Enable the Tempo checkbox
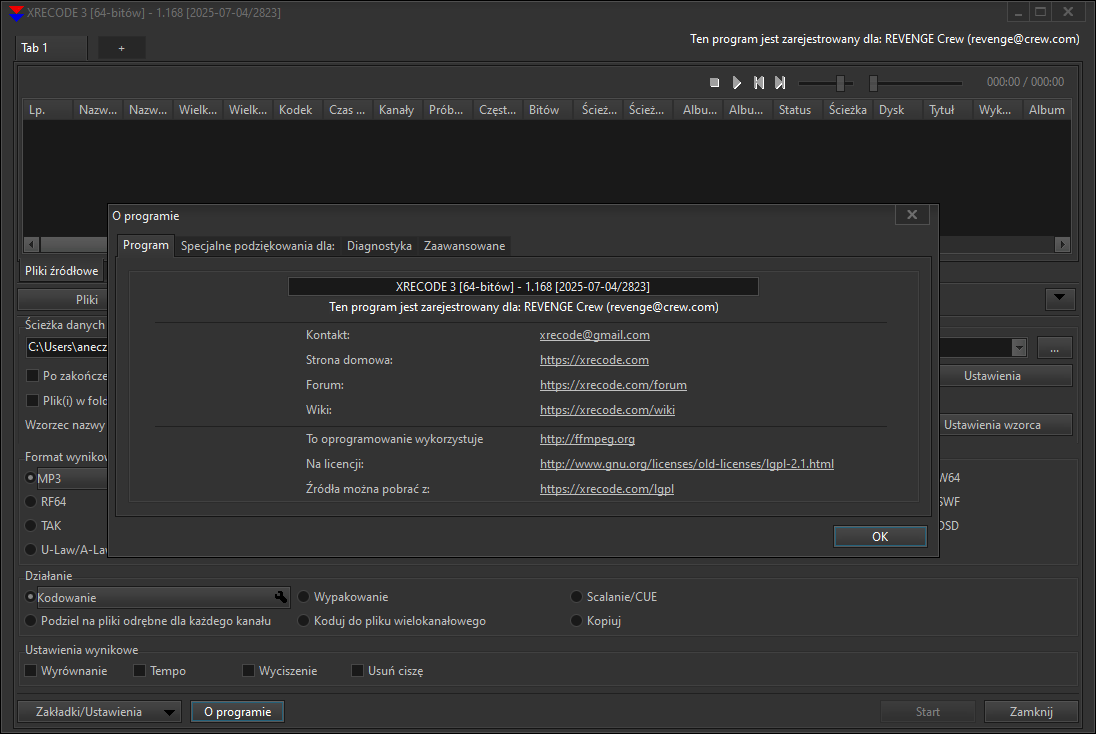The height and width of the screenshot is (734, 1096). click(x=139, y=670)
